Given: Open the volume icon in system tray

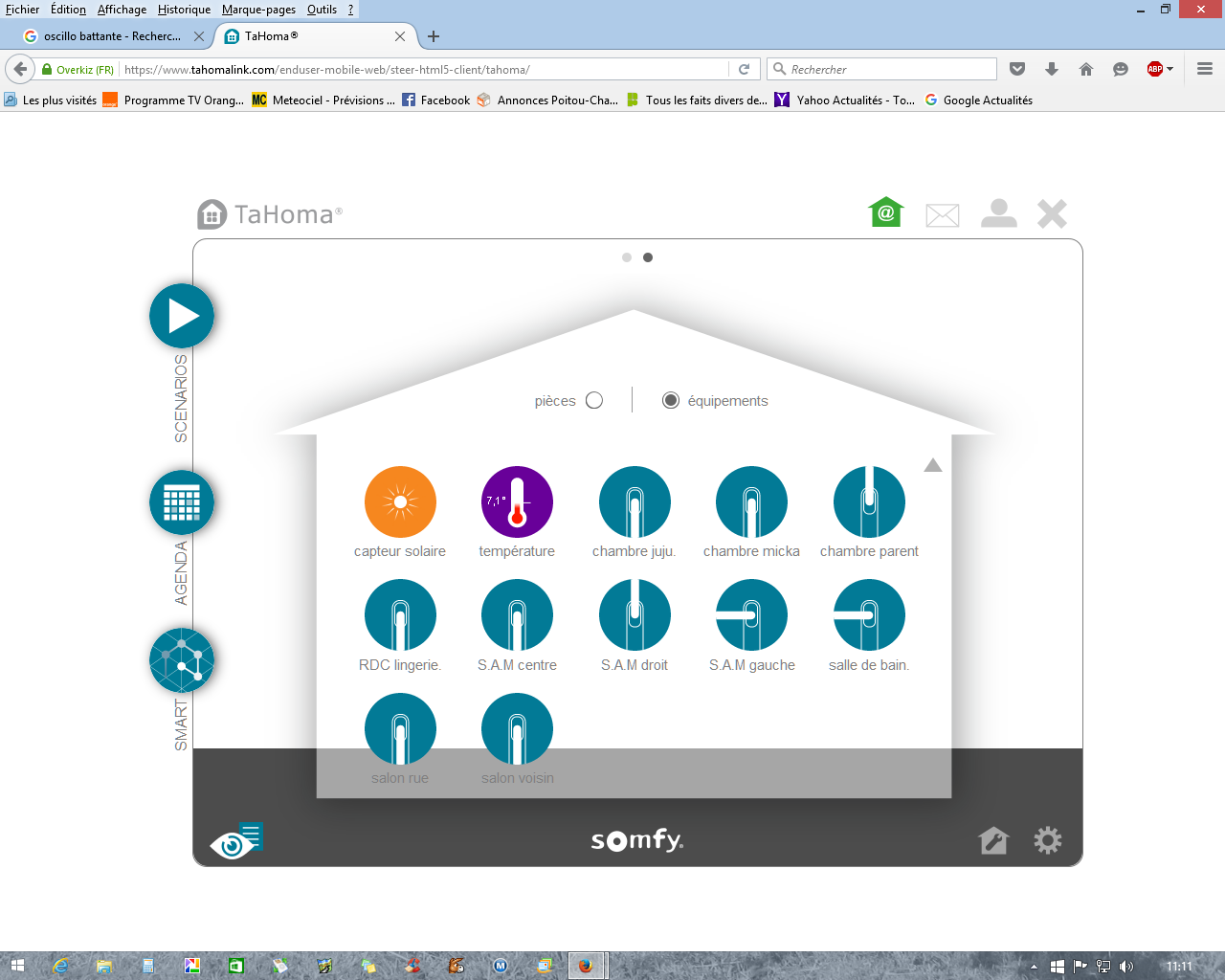Looking at the screenshot, I should click(1126, 966).
